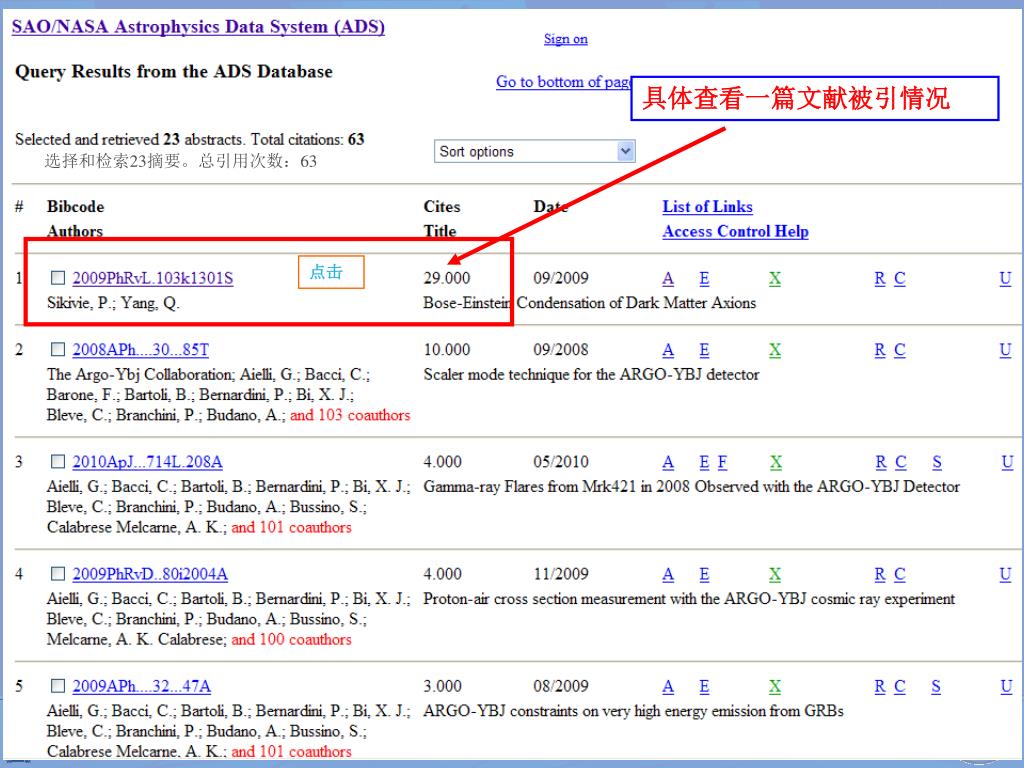The width and height of the screenshot is (1024, 768).
Task: Click the A abstract link for Bose-Einstein Condensation paper
Action: click(x=668, y=279)
